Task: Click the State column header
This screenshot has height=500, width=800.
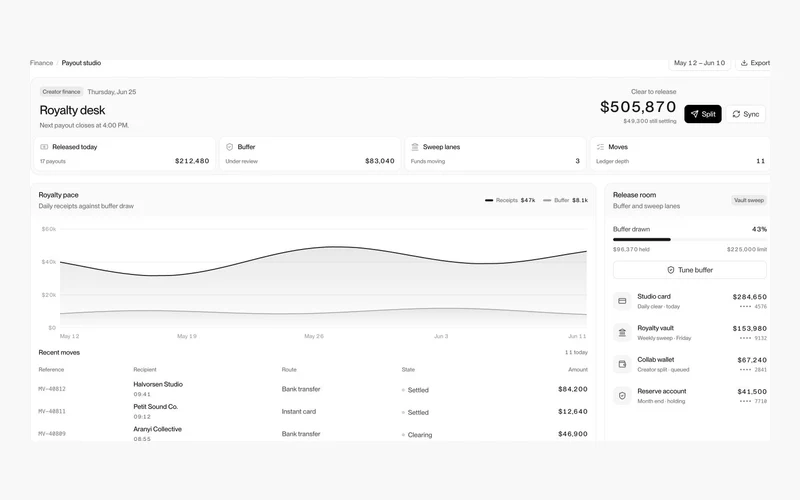Action: 408,370
